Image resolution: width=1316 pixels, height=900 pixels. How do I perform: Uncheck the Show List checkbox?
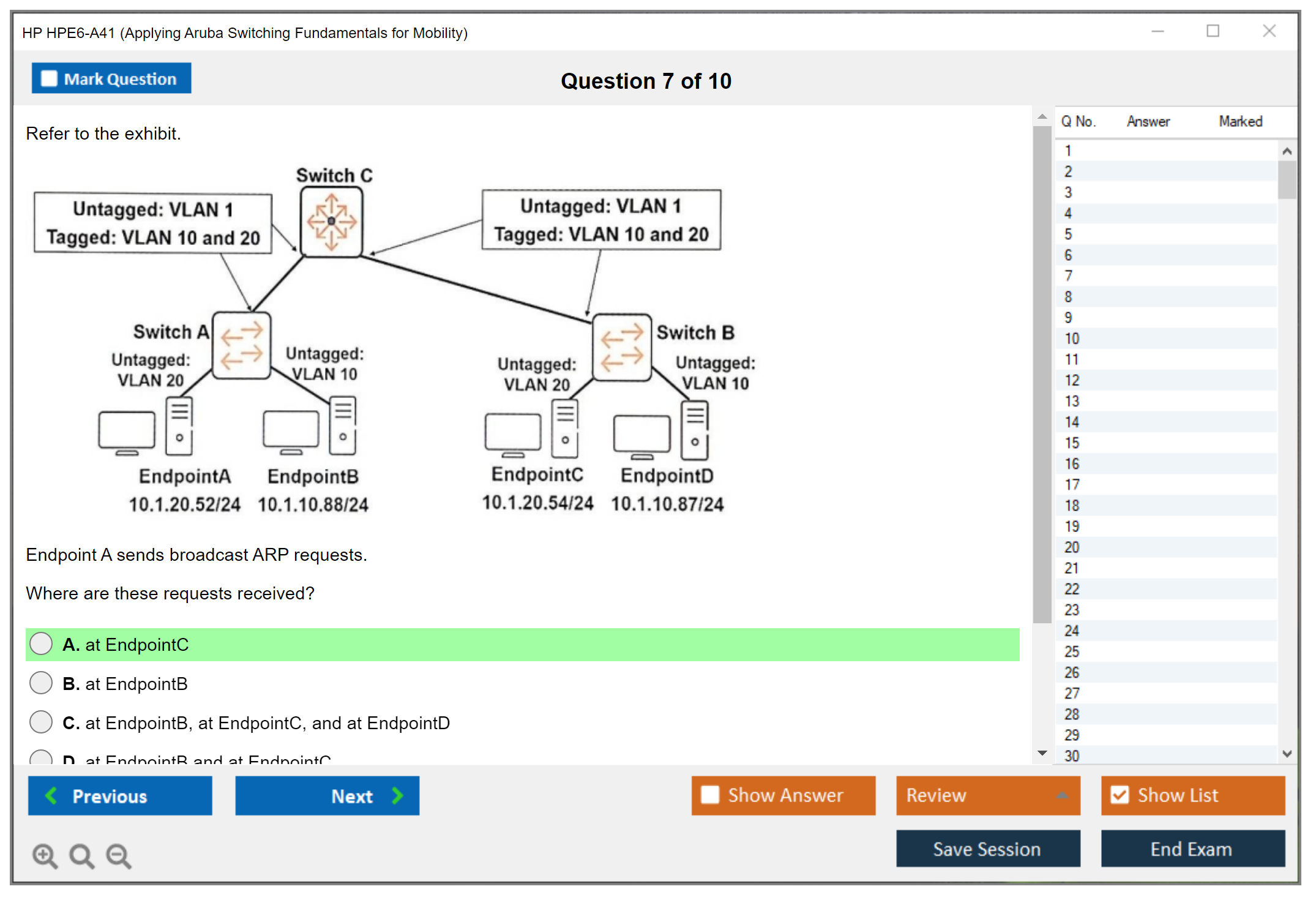point(1120,795)
